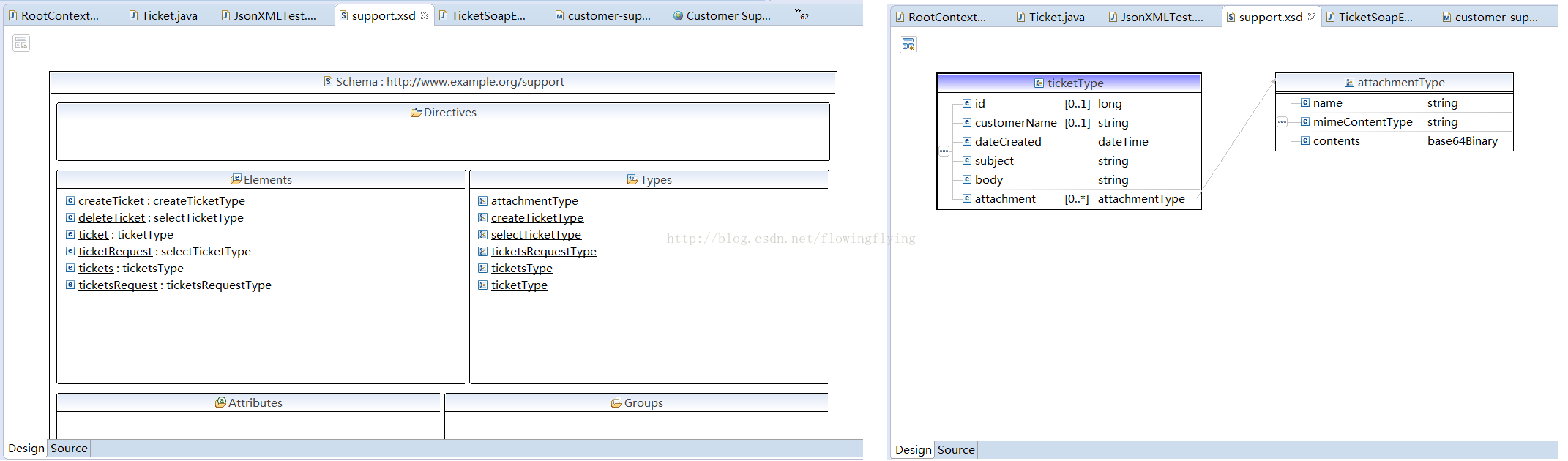This screenshot has height=461, width=1568.
Task: Click the schema index view icon in left editor
Action: pyautogui.click(x=21, y=43)
